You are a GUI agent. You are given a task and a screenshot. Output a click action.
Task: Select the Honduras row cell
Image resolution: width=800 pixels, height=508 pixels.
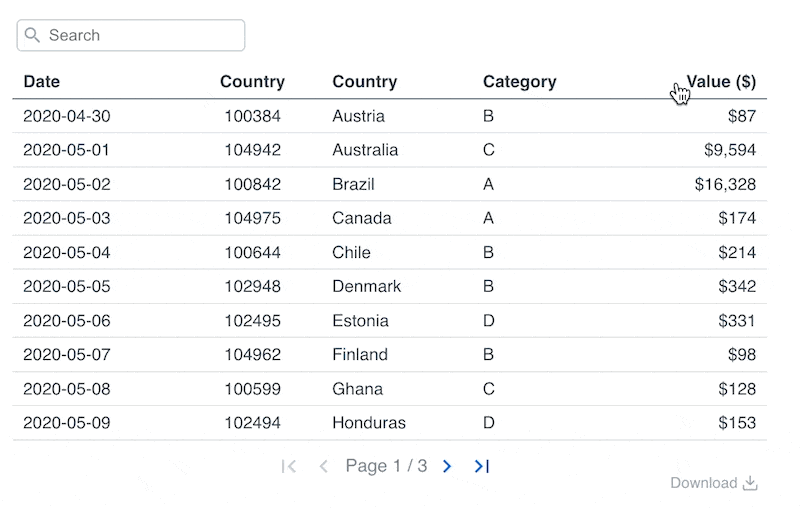pos(369,423)
